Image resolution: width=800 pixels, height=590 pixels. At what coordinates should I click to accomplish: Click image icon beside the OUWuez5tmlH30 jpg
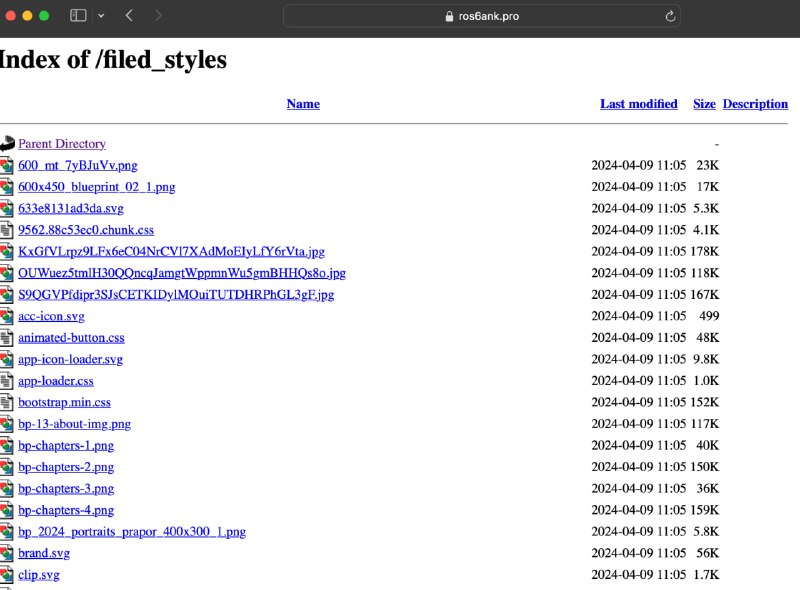click(6, 273)
